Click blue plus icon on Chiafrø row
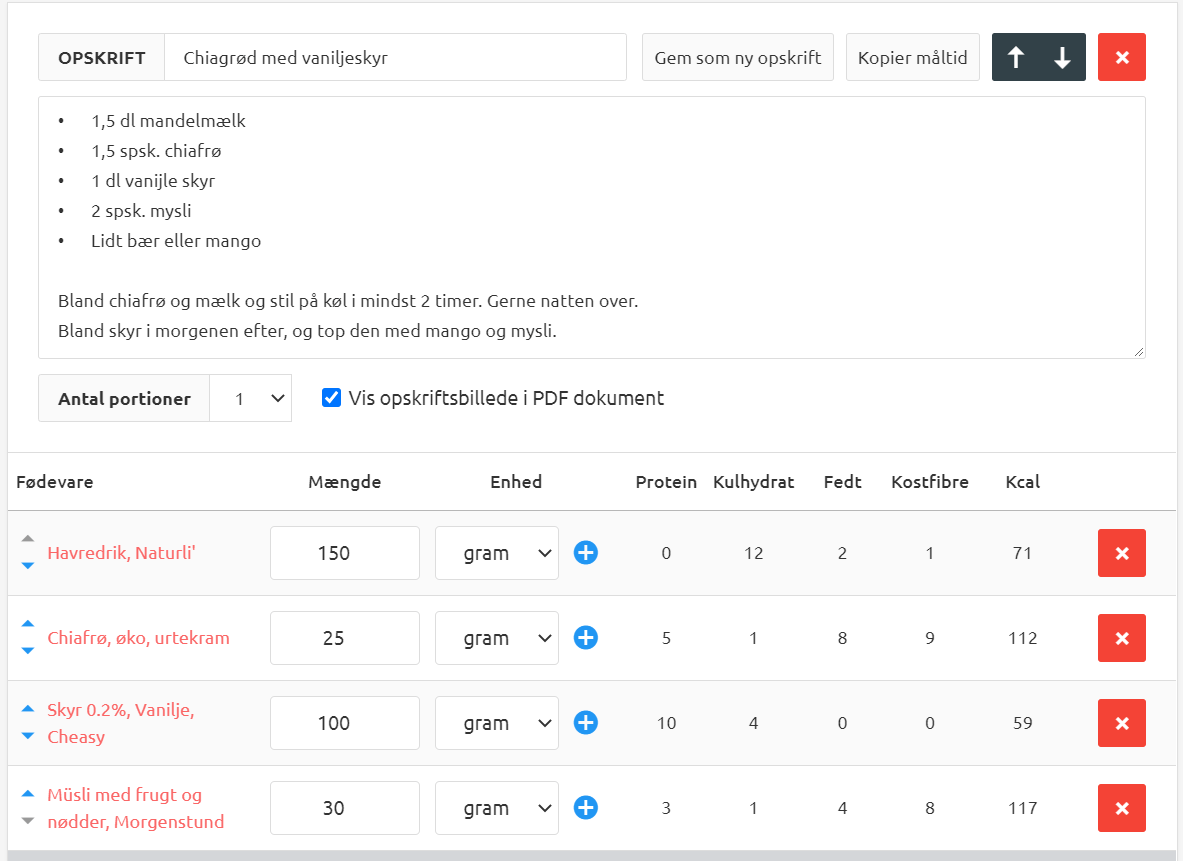 [x=586, y=638]
